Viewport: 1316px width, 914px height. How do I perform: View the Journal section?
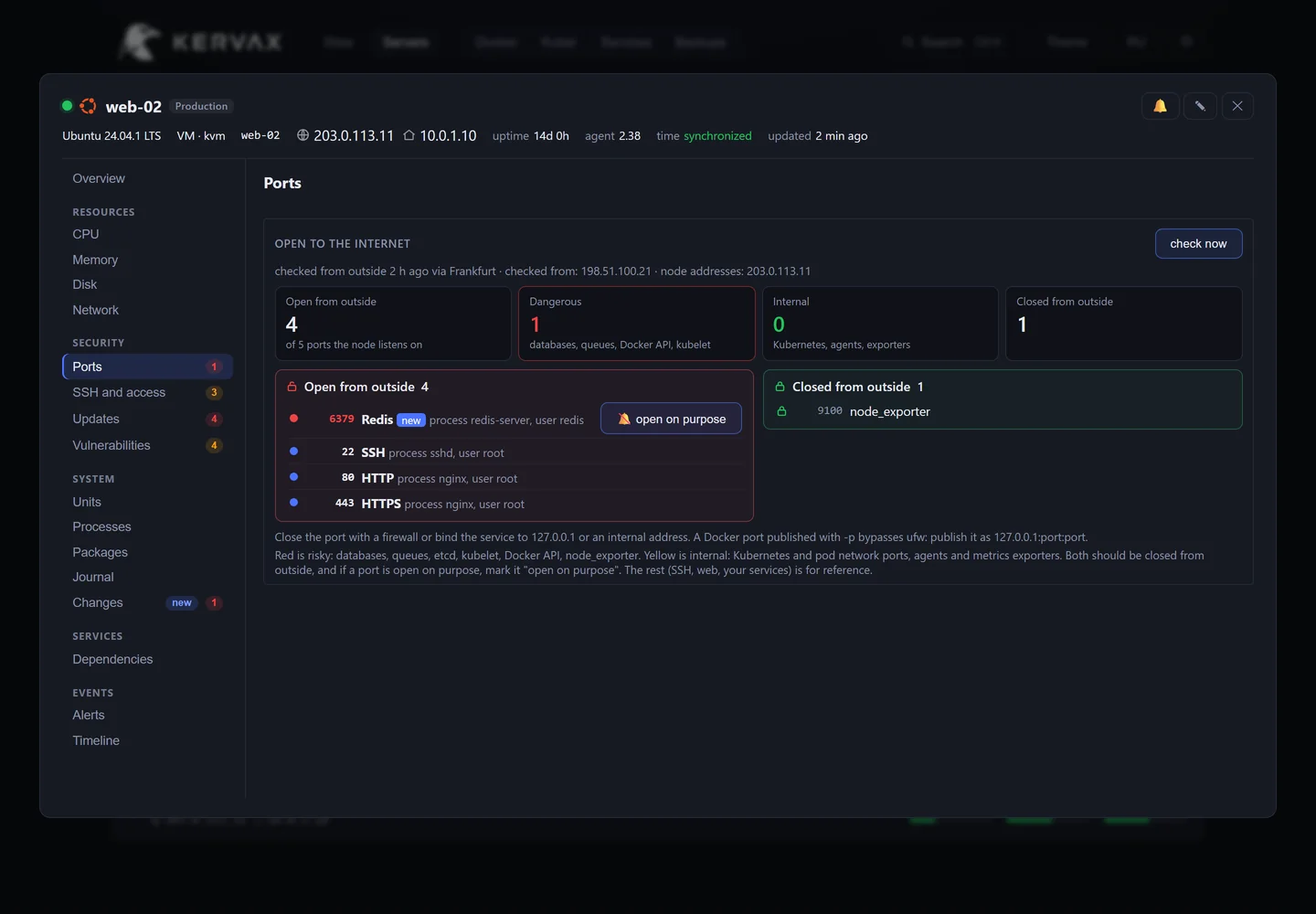coord(147,577)
